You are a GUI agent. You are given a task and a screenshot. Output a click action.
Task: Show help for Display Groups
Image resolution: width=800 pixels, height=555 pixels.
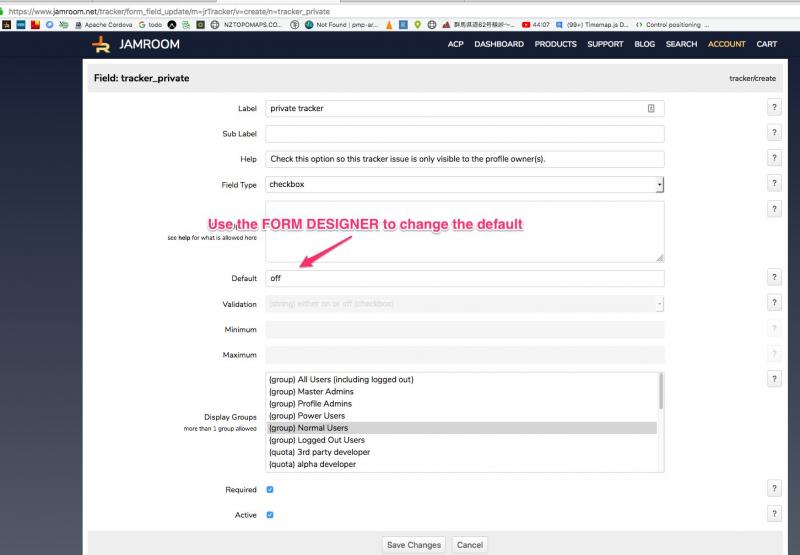(x=774, y=379)
